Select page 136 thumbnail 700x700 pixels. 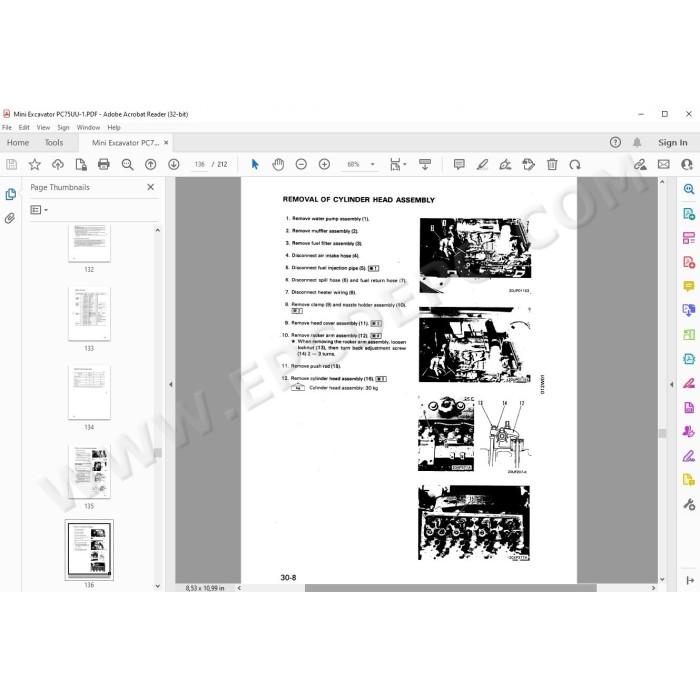(89, 550)
